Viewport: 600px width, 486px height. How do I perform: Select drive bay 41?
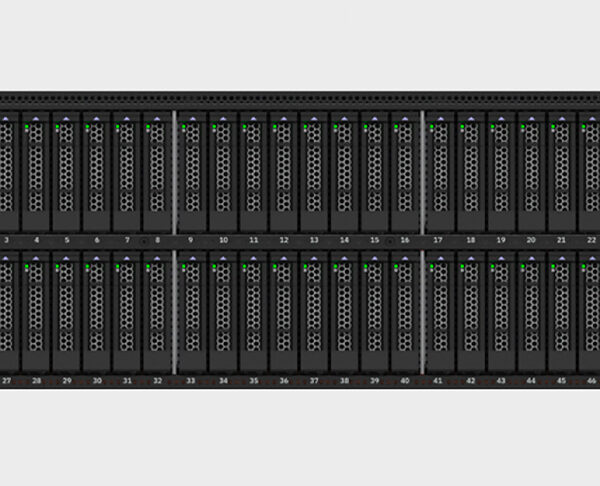tap(440, 311)
